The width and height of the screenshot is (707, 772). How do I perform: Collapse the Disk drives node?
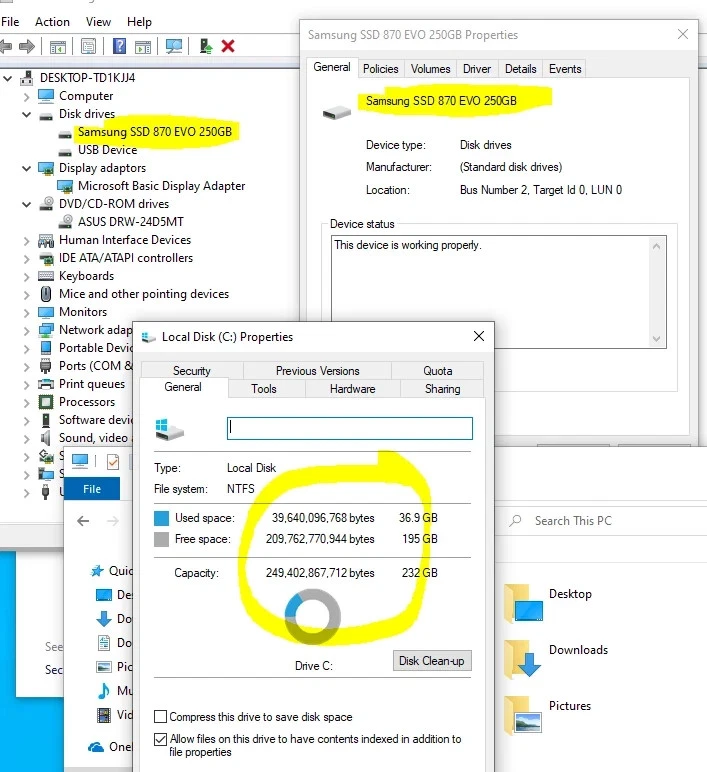pos(27,114)
